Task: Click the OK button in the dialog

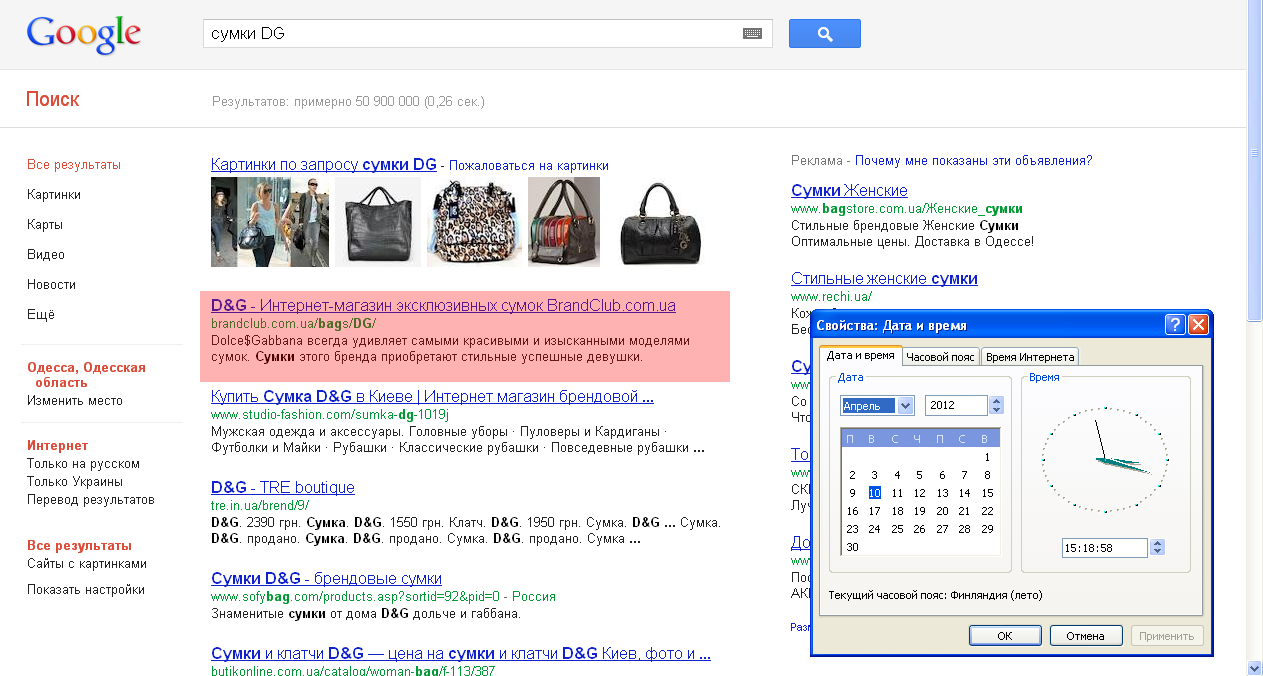Action: coord(1005,636)
